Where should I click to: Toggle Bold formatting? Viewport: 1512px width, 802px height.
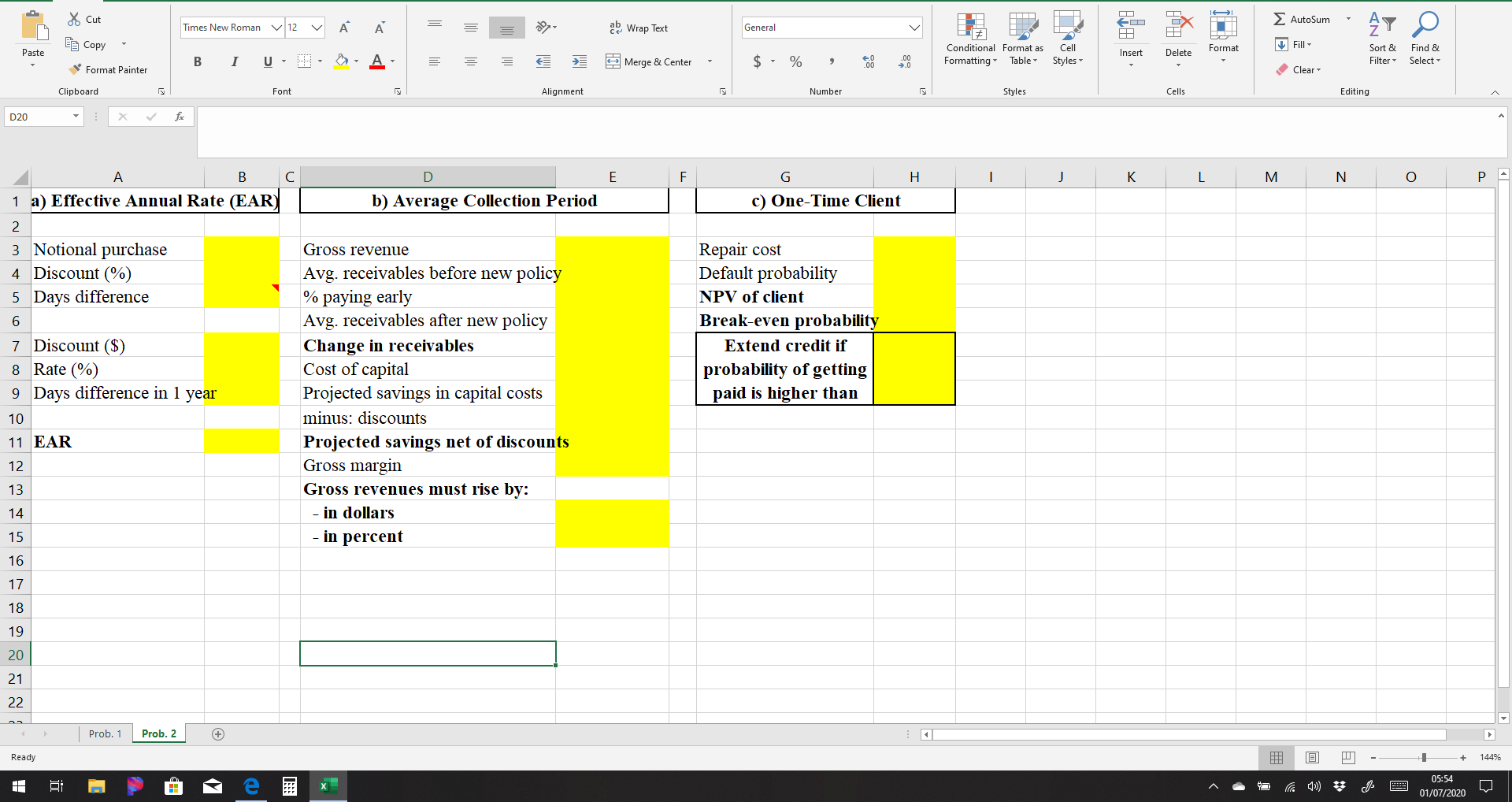tap(198, 61)
